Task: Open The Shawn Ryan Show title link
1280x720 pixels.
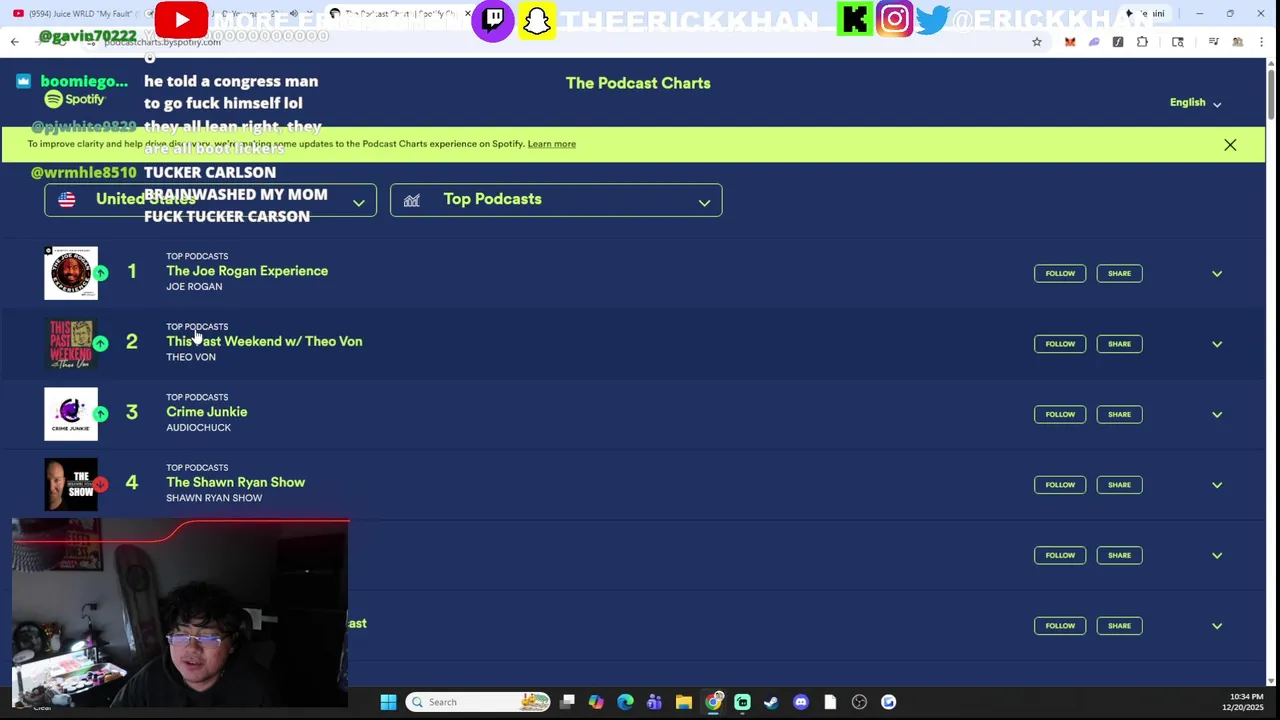Action: point(235,482)
